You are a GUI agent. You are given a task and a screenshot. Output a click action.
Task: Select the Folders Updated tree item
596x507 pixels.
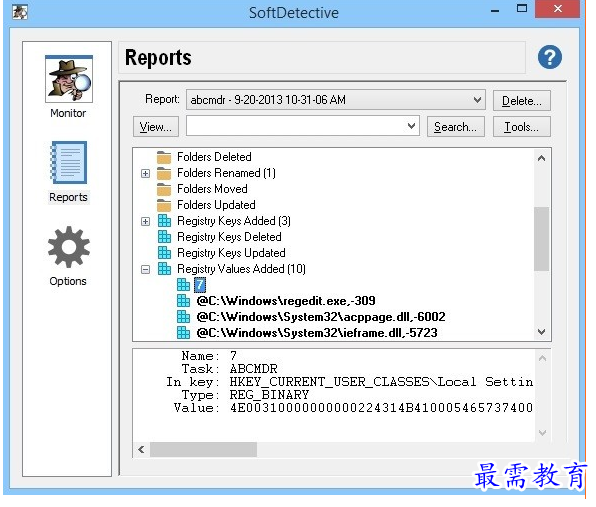216,205
